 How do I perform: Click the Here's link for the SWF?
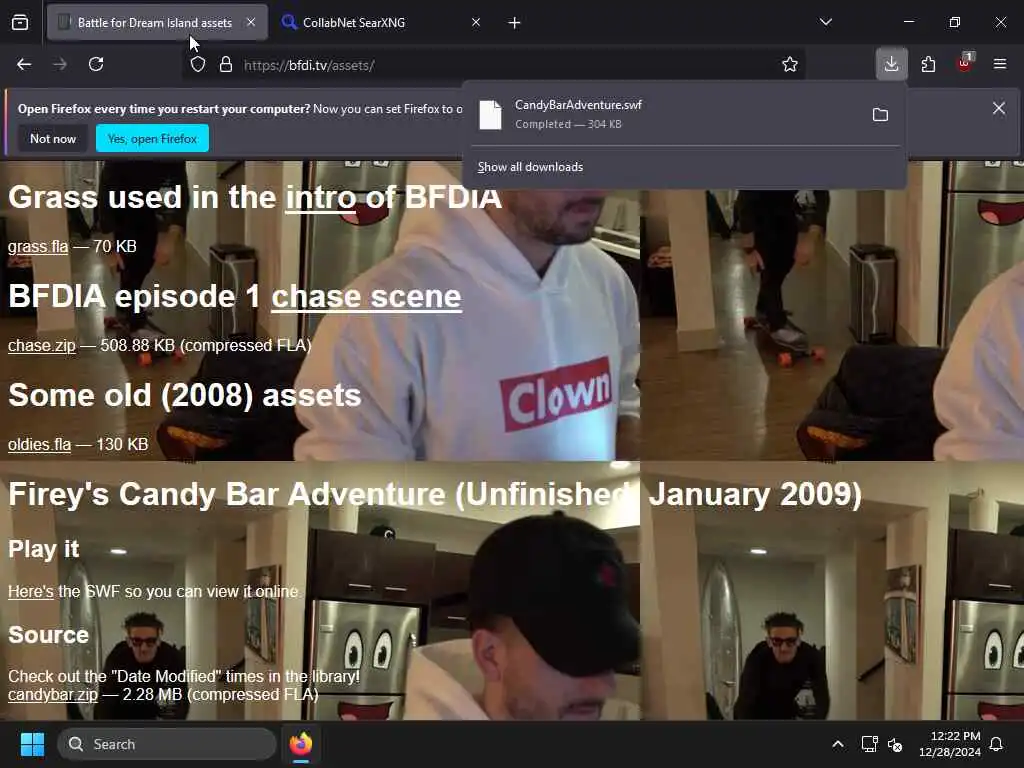coord(31,591)
